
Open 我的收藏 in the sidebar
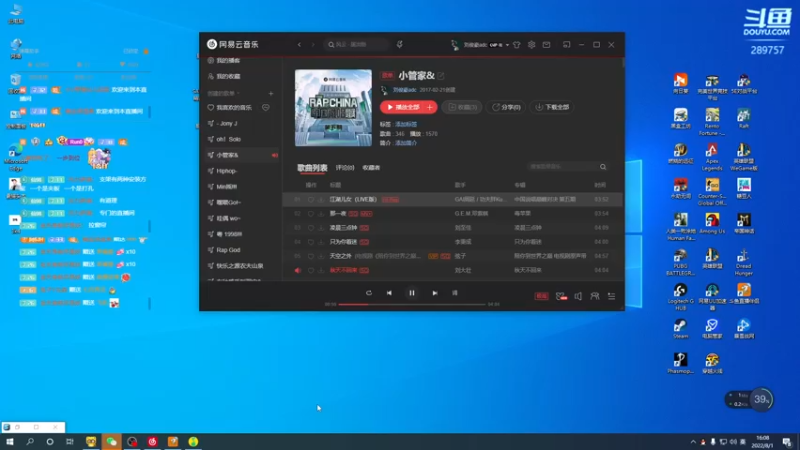coord(228,77)
